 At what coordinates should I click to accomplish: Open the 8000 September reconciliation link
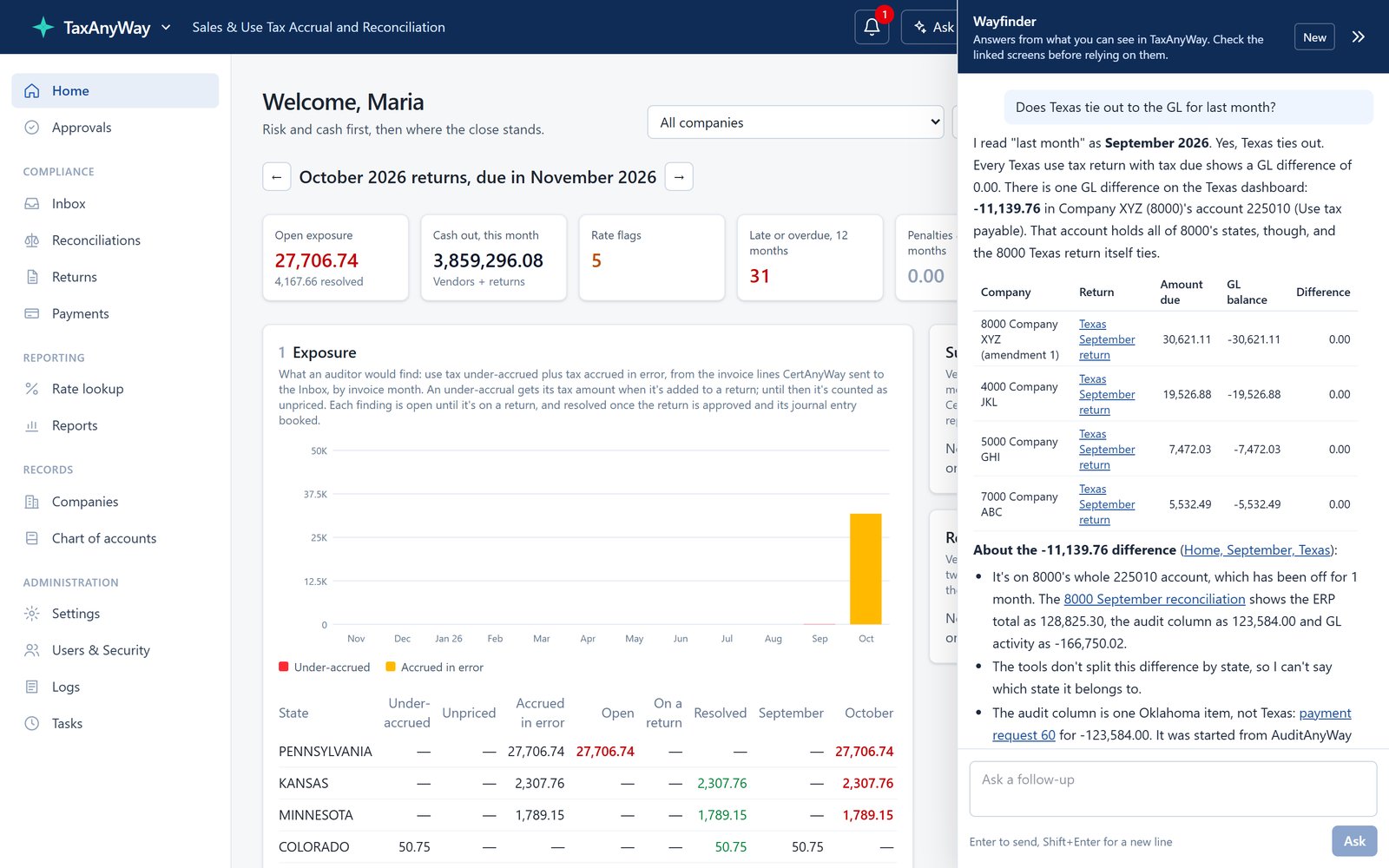(x=1155, y=599)
